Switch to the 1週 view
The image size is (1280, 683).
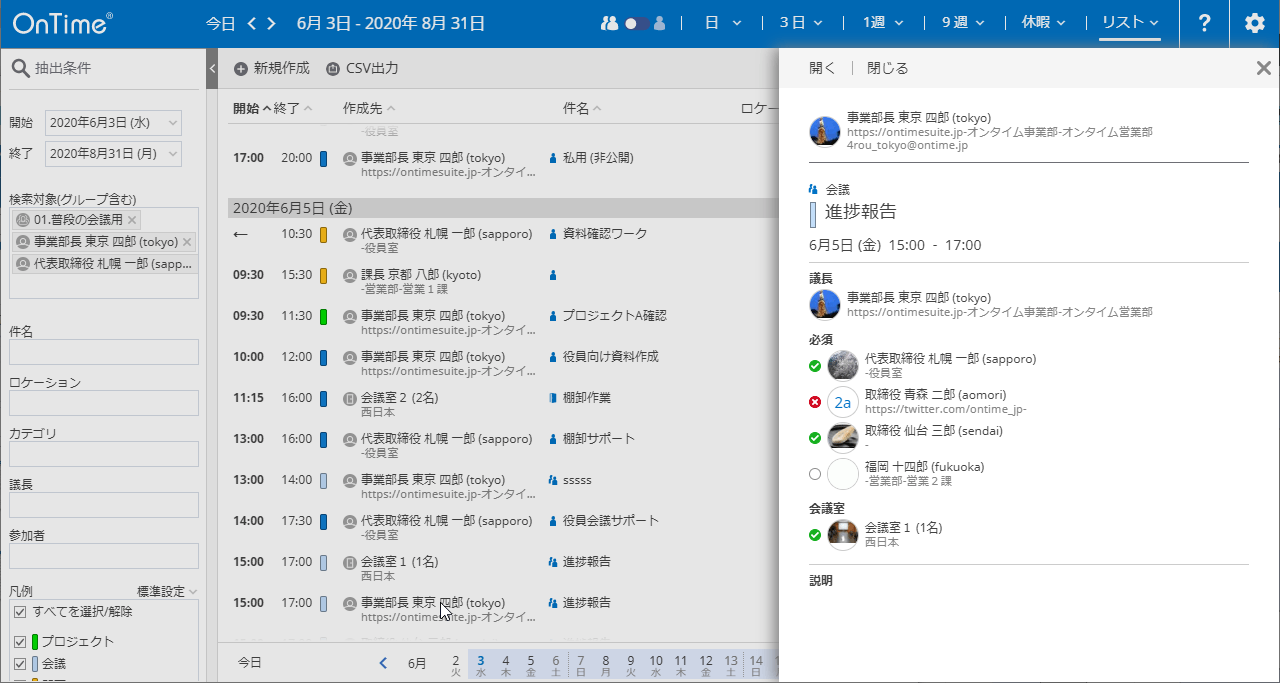883,23
